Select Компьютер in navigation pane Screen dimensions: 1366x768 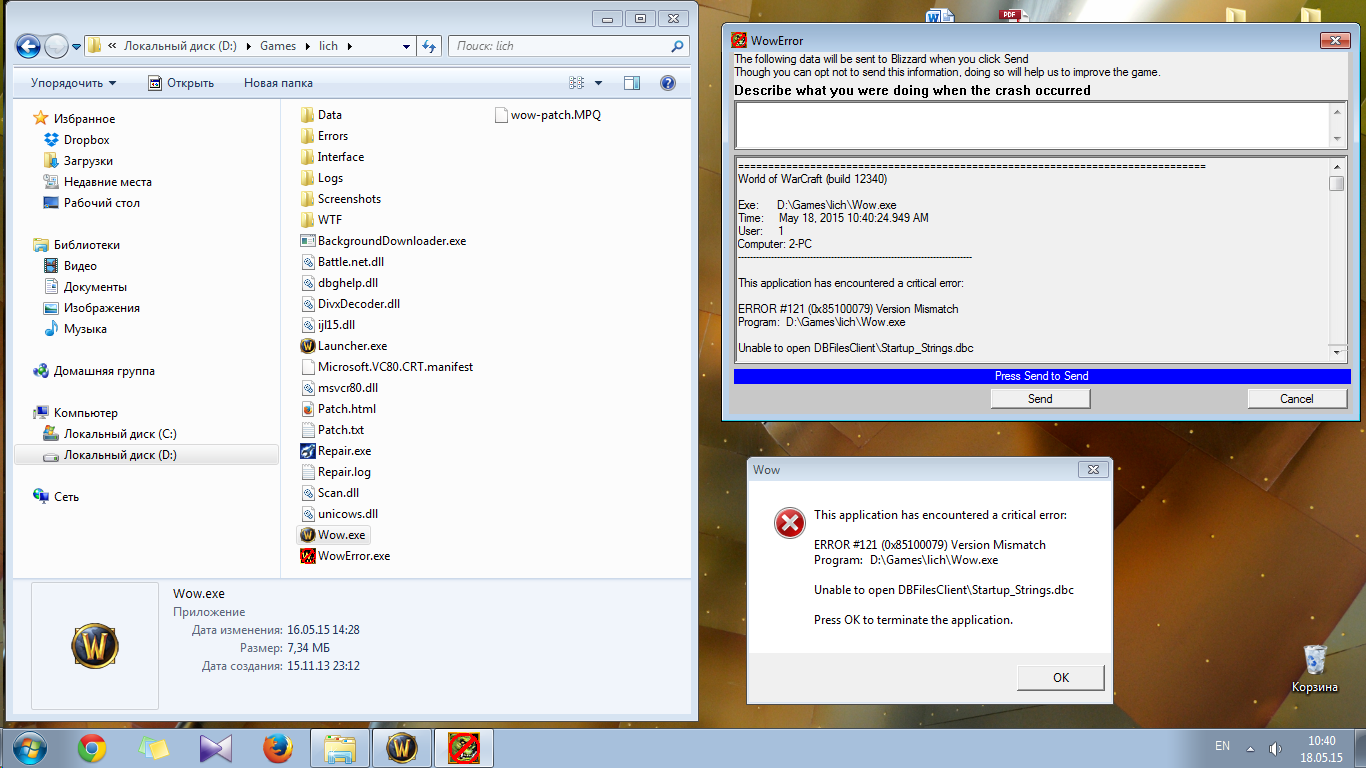tap(75, 413)
